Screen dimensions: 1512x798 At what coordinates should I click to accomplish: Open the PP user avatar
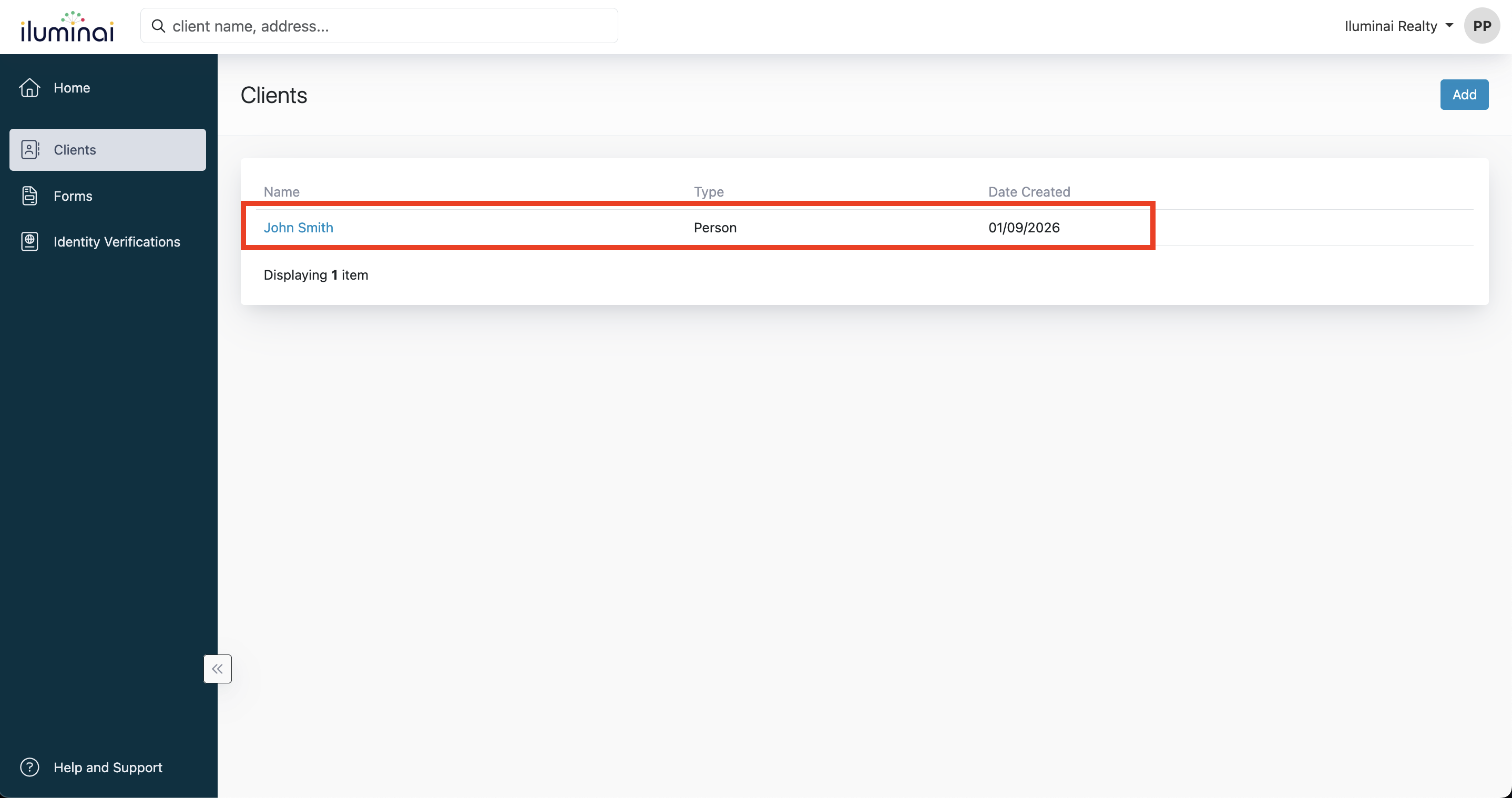(x=1482, y=26)
